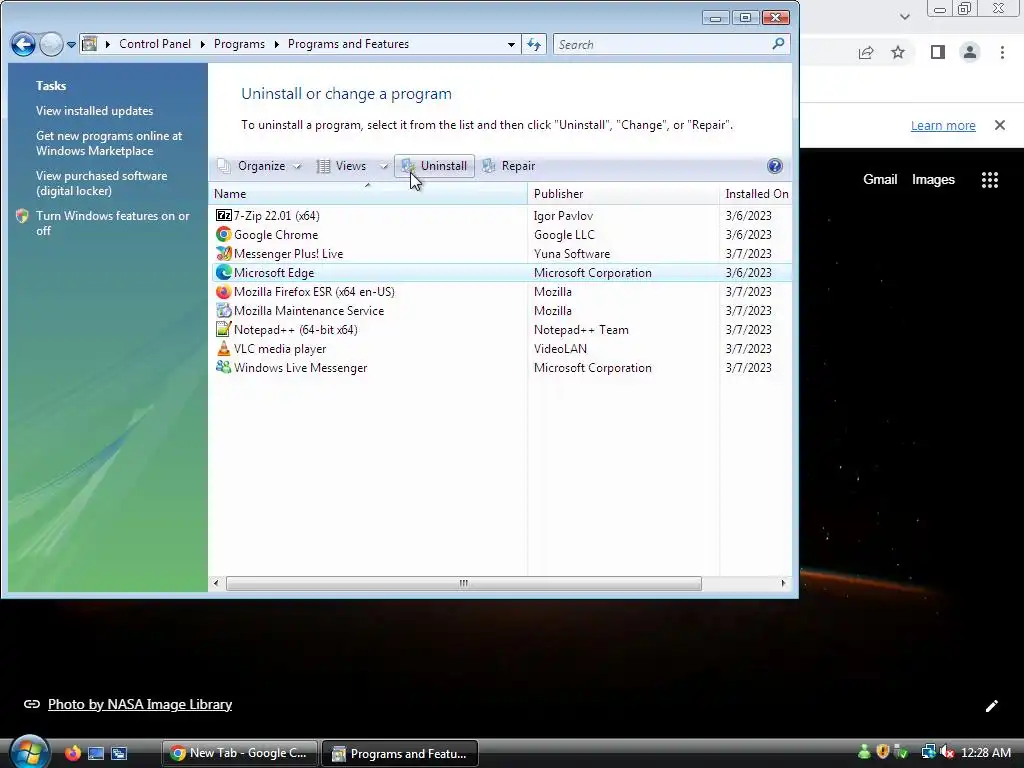Select Programs and Features breadcrumb

click(x=348, y=44)
